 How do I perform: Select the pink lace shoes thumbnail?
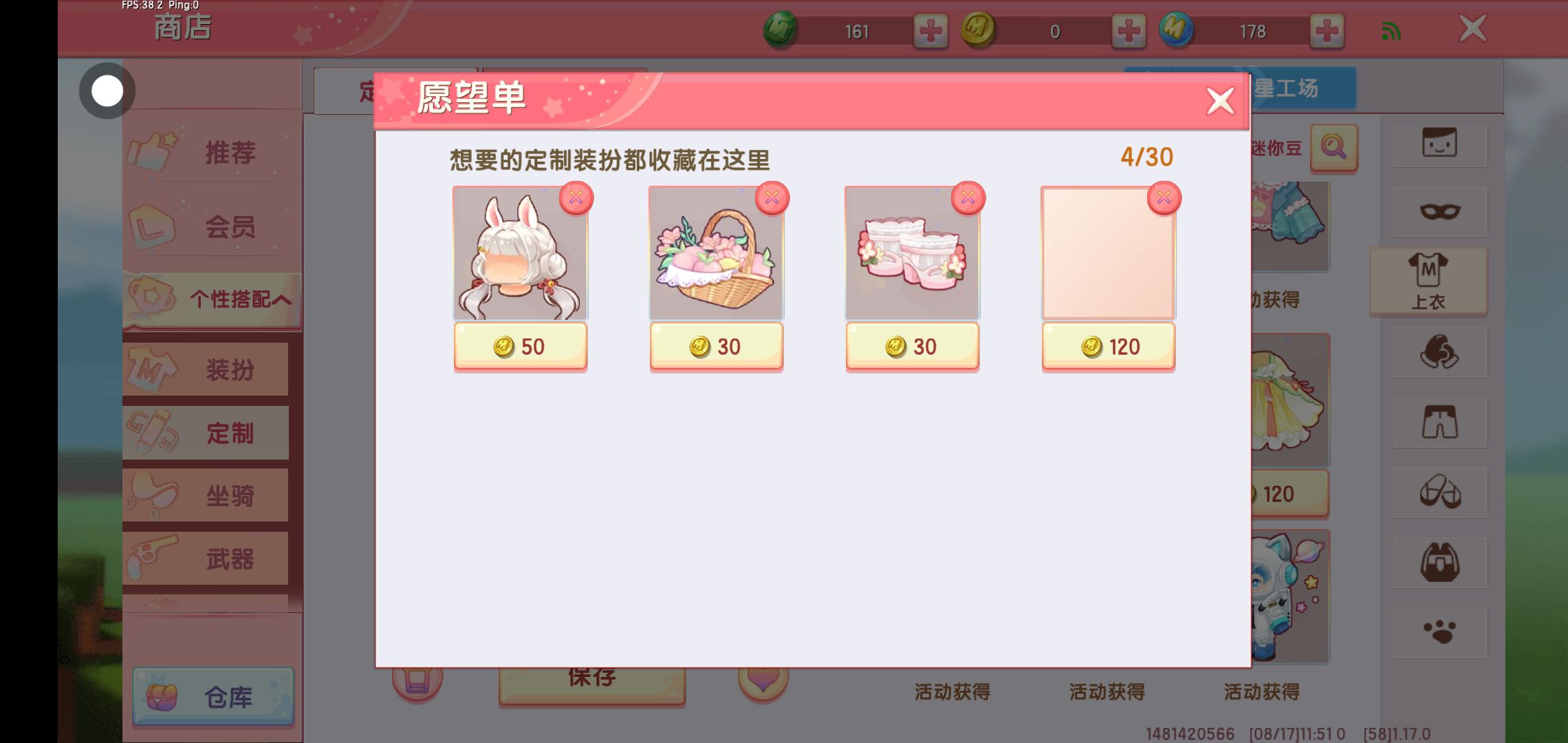coord(912,253)
